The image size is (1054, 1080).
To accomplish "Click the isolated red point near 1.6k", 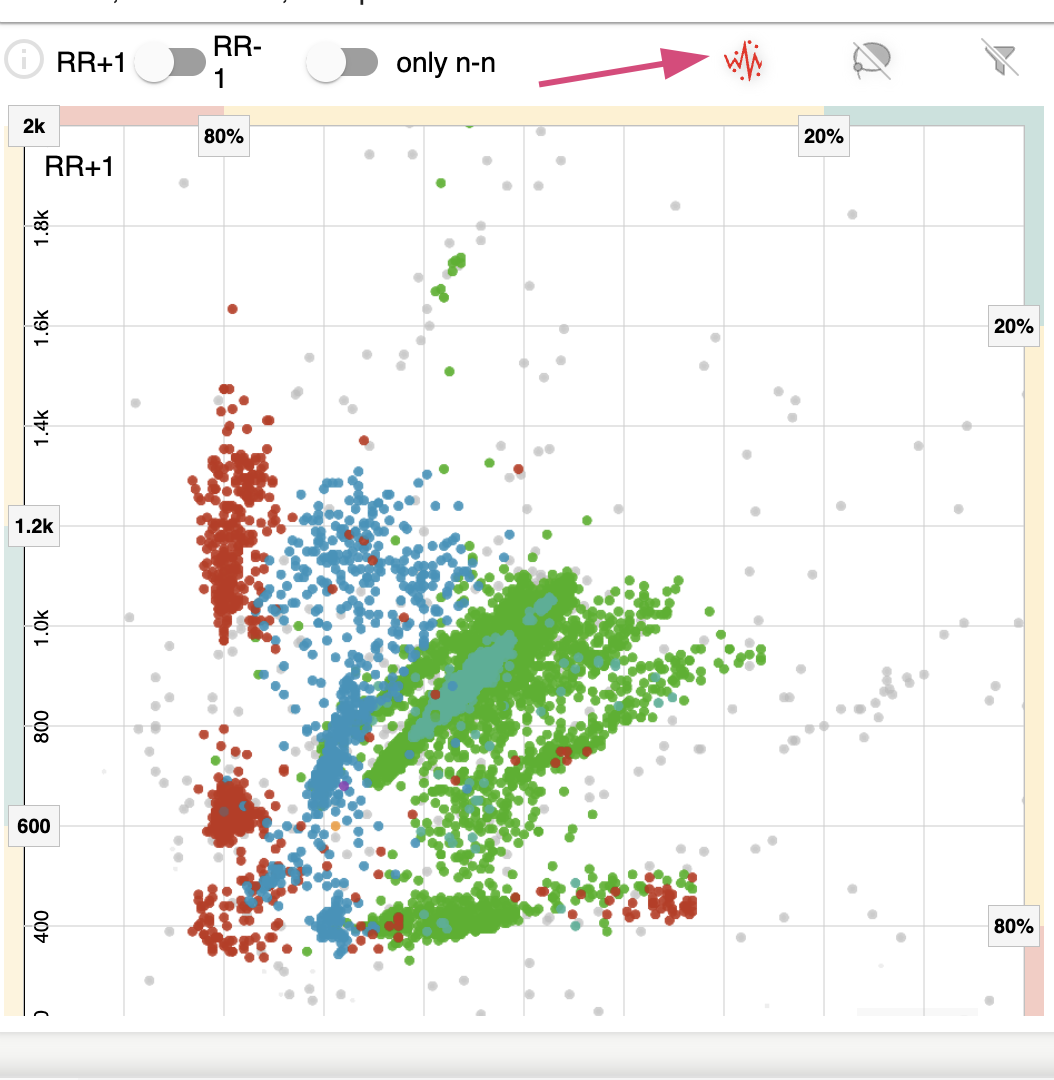I will click(x=232, y=309).
